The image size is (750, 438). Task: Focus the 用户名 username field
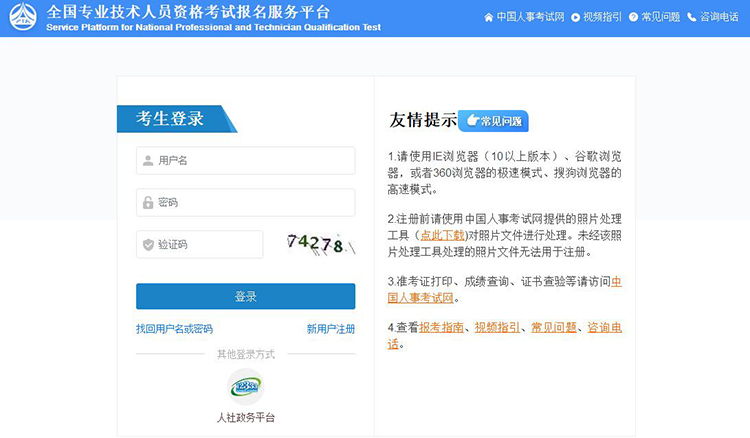pyautogui.click(x=245, y=161)
